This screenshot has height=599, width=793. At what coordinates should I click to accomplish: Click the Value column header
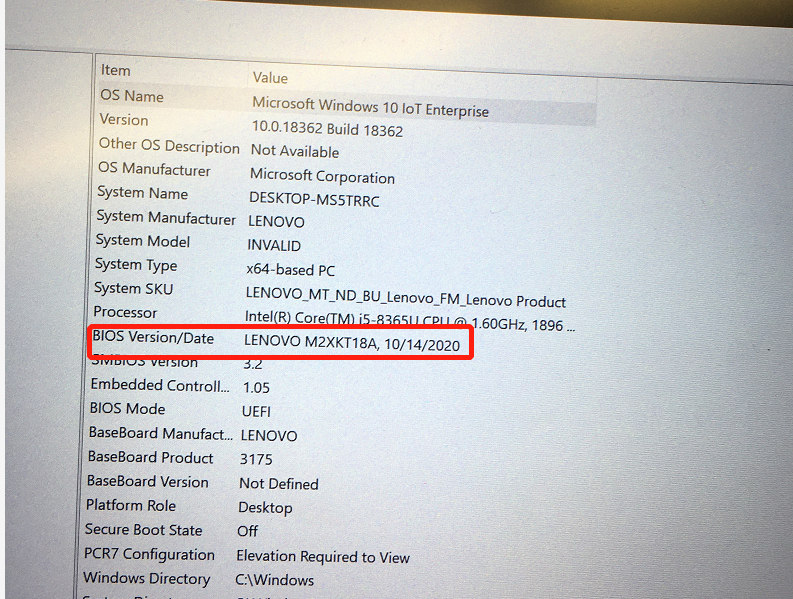click(270, 77)
